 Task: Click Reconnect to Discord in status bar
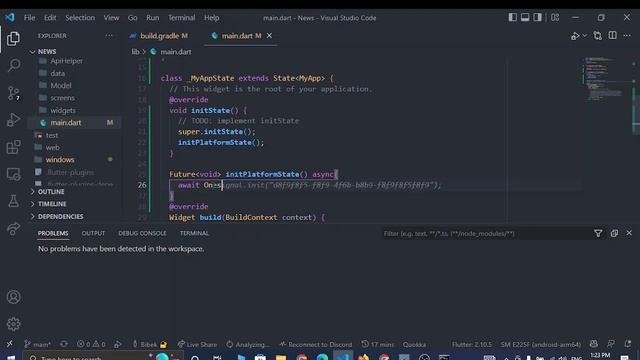316,344
